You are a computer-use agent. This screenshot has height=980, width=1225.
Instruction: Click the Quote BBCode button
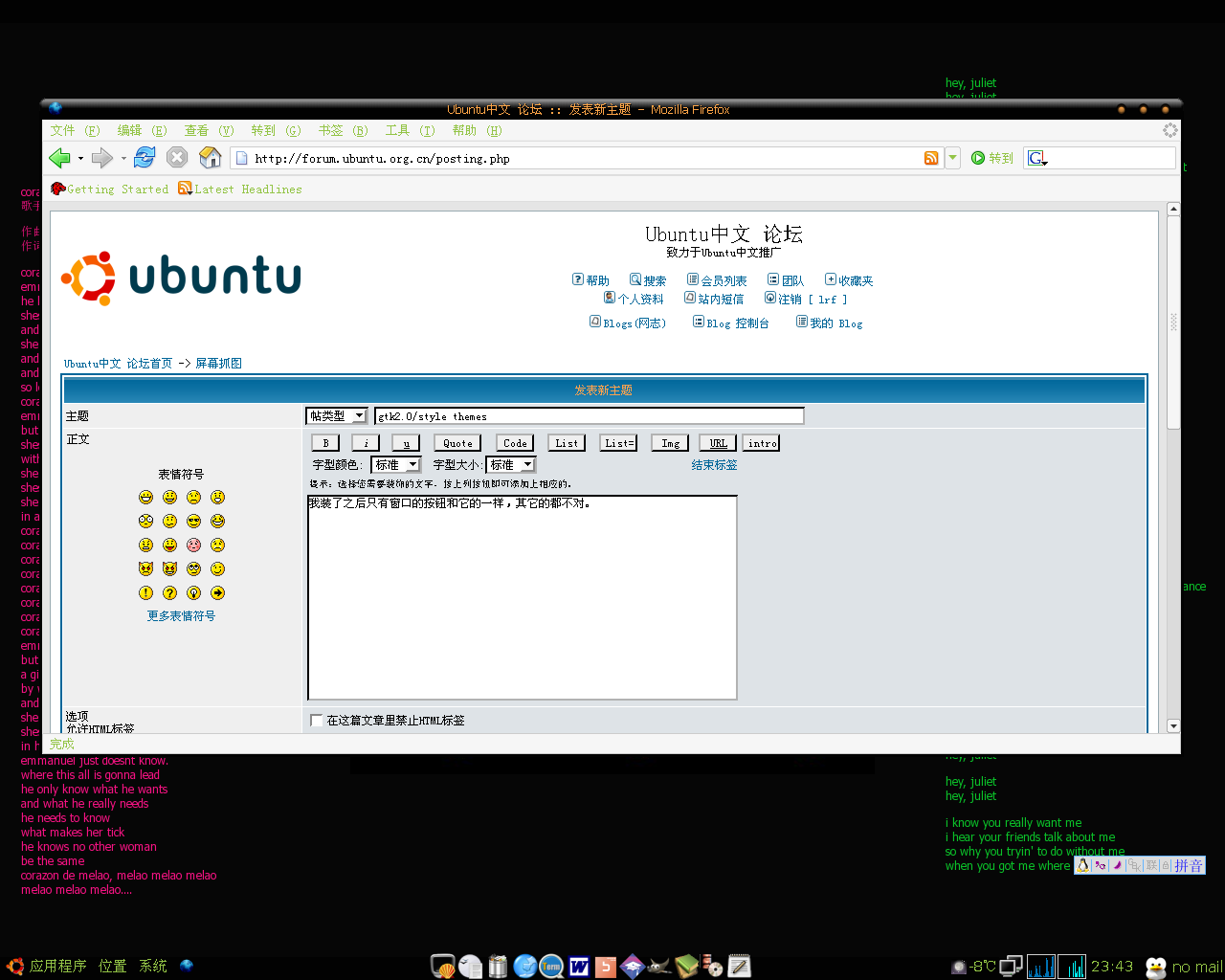click(x=457, y=443)
